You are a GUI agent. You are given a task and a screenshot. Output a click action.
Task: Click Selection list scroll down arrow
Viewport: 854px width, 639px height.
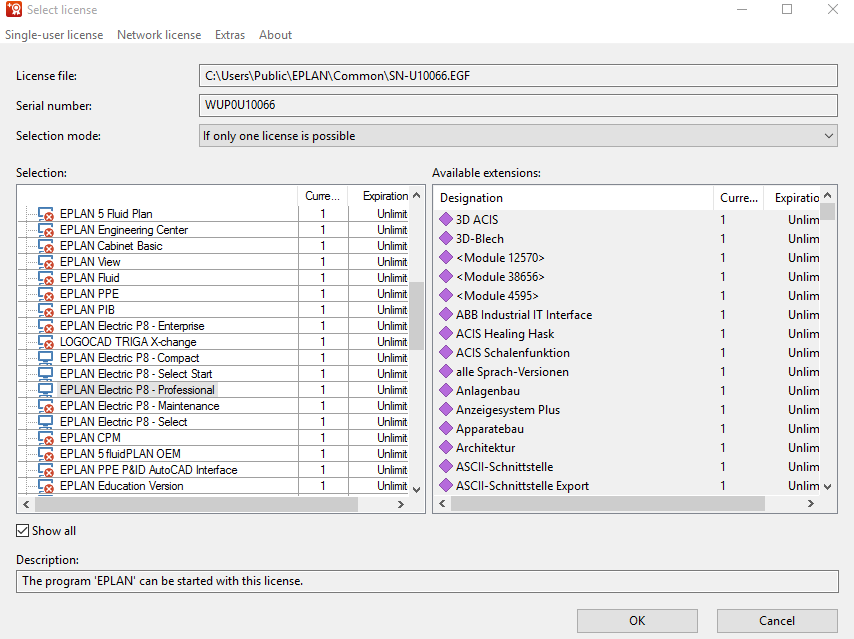(417, 489)
